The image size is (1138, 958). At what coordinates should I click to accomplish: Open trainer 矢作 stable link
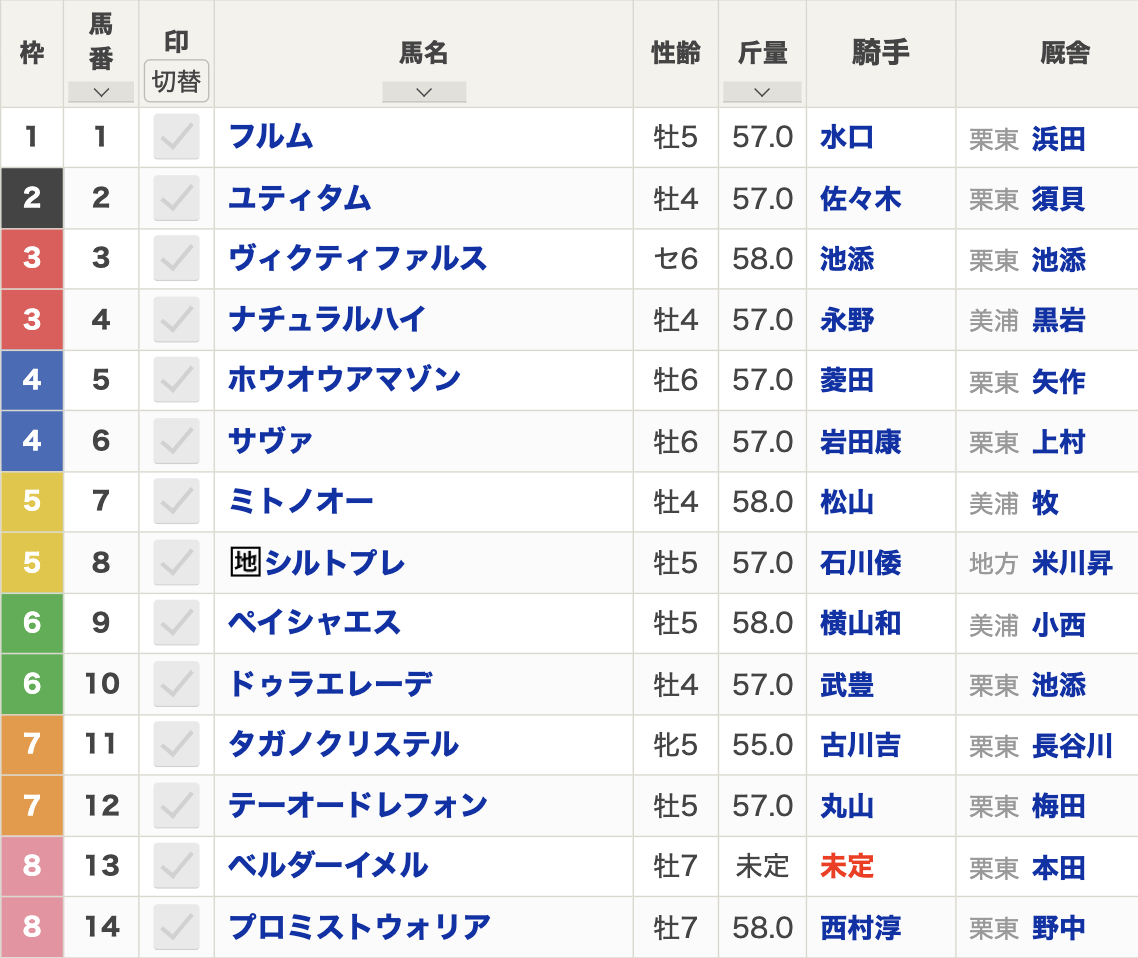[1059, 382]
